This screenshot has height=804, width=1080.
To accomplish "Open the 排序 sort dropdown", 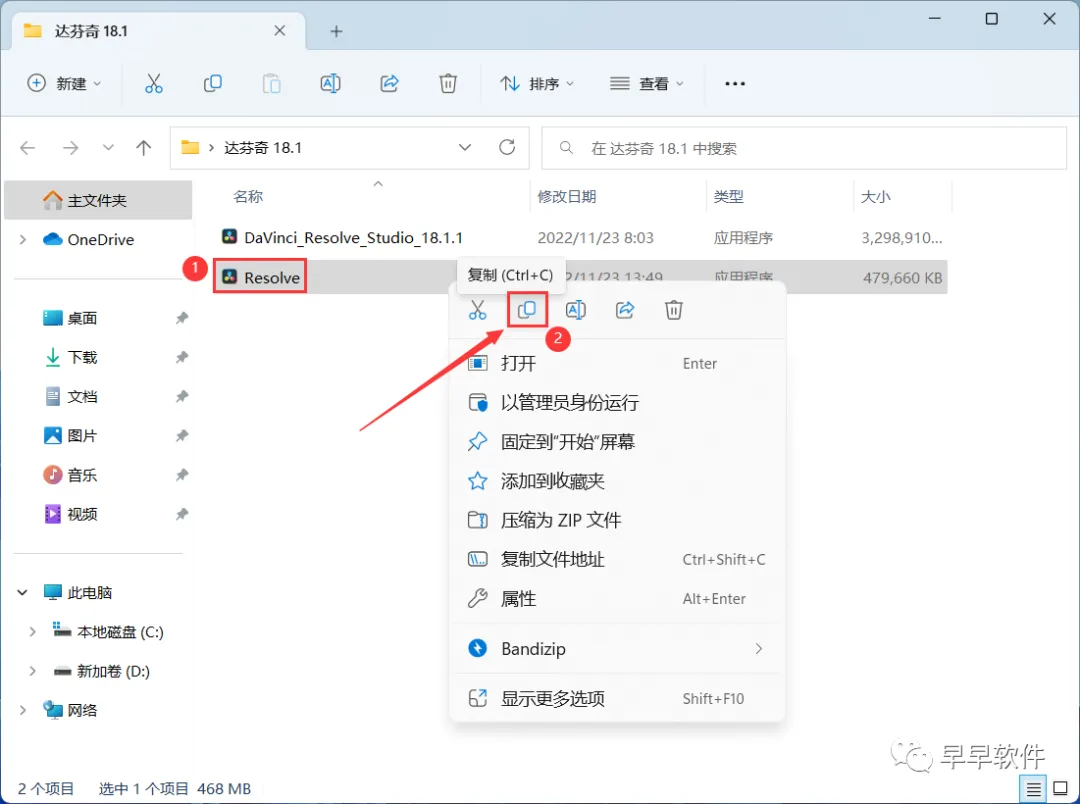I will coord(537,83).
